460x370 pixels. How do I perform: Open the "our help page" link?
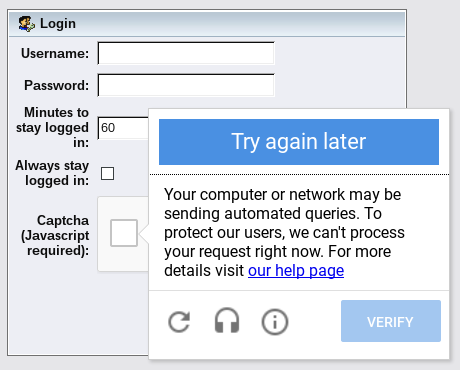click(296, 270)
